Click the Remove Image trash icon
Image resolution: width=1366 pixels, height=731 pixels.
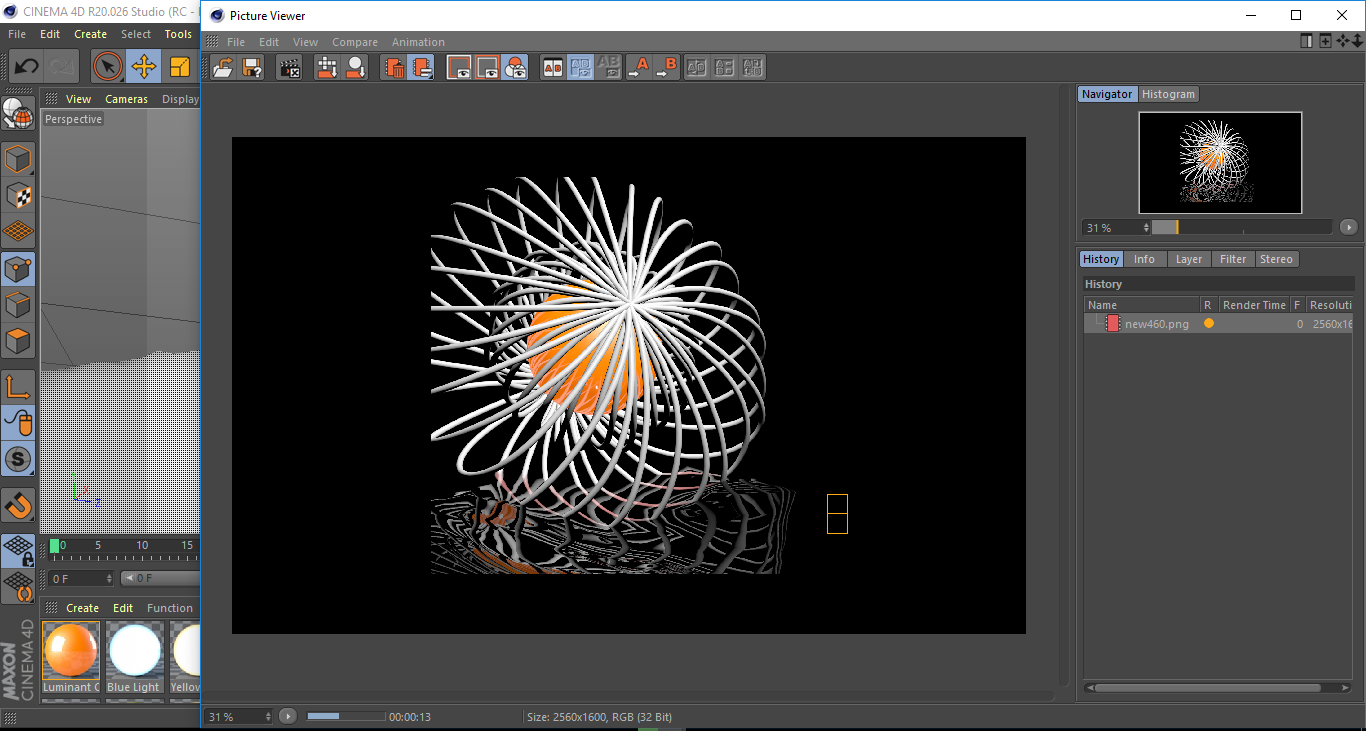click(x=394, y=67)
